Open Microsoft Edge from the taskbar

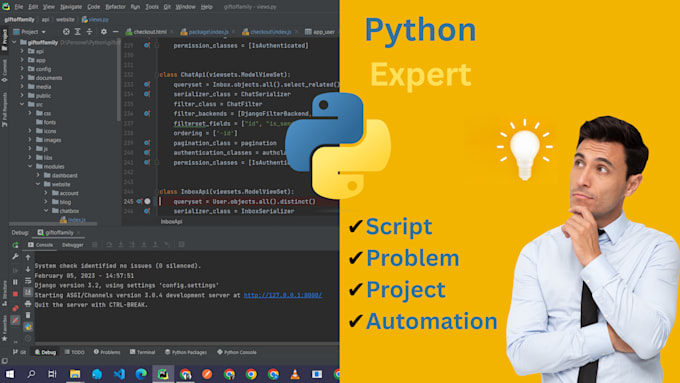[141, 374]
